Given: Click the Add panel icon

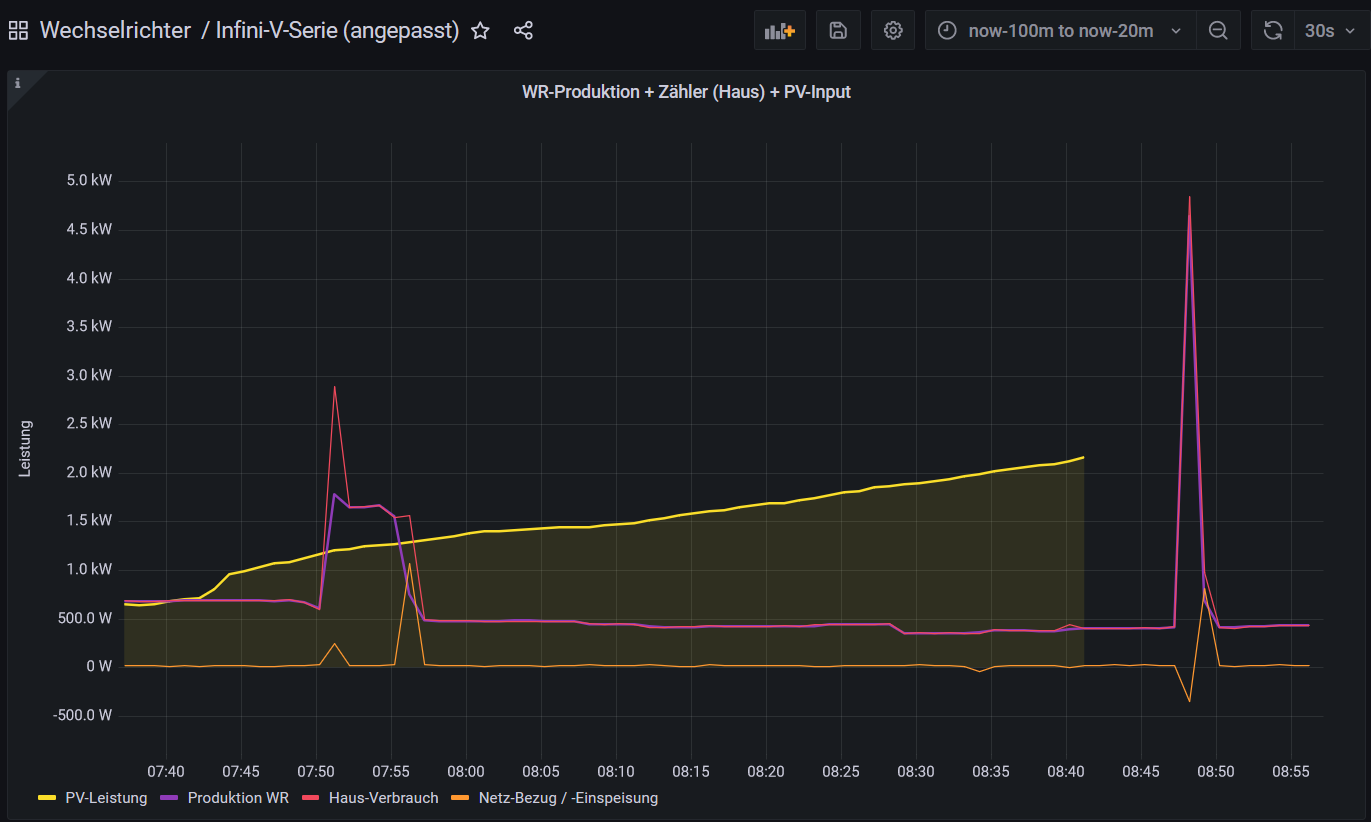Looking at the screenshot, I should click(779, 31).
